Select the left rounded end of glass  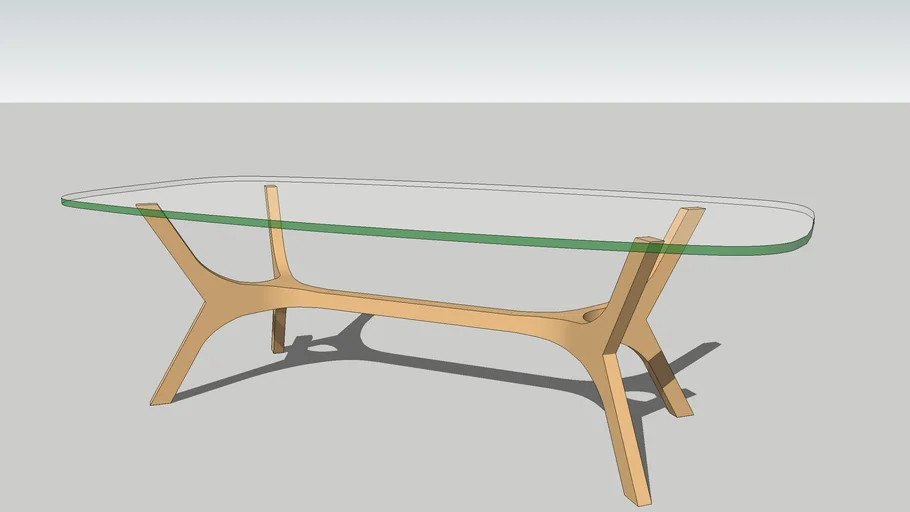pyautogui.click(x=75, y=200)
